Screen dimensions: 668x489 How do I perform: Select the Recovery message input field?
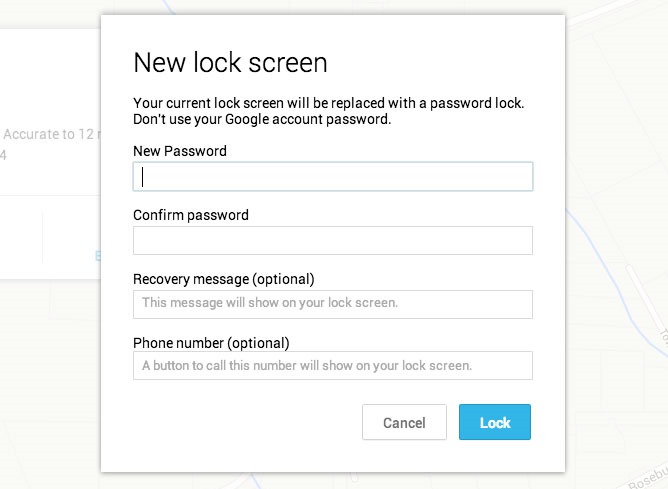[333, 304]
